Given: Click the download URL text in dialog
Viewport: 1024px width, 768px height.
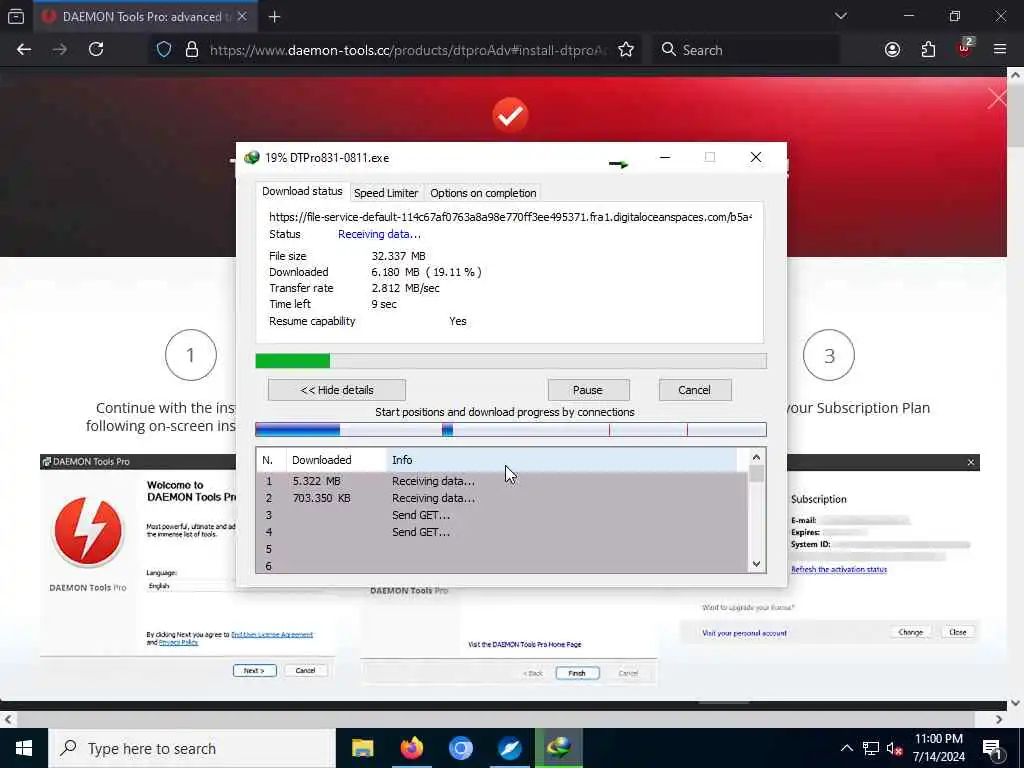Looking at the screenshot, I should click(510, 217).
